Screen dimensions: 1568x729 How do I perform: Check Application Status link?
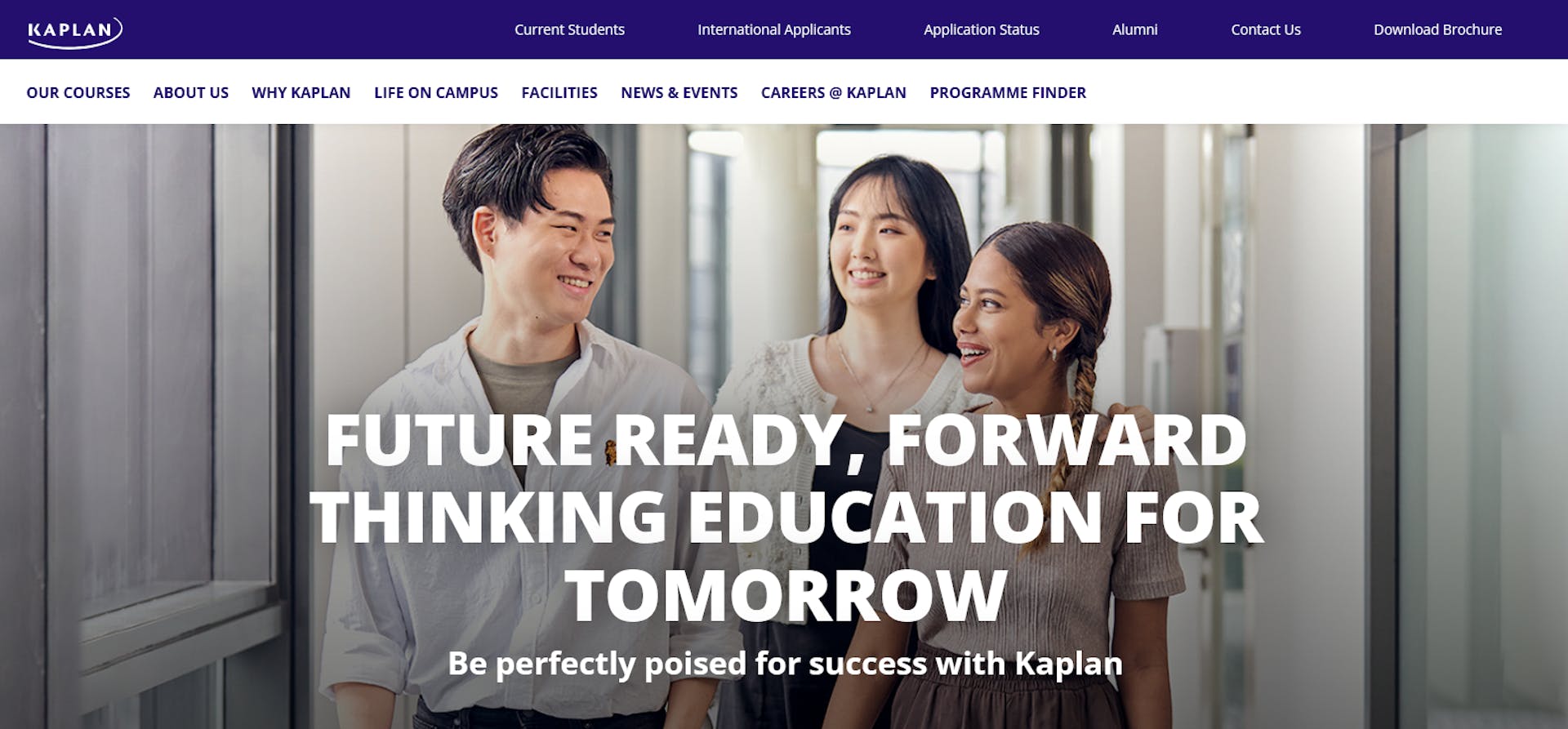click(981, 29)
